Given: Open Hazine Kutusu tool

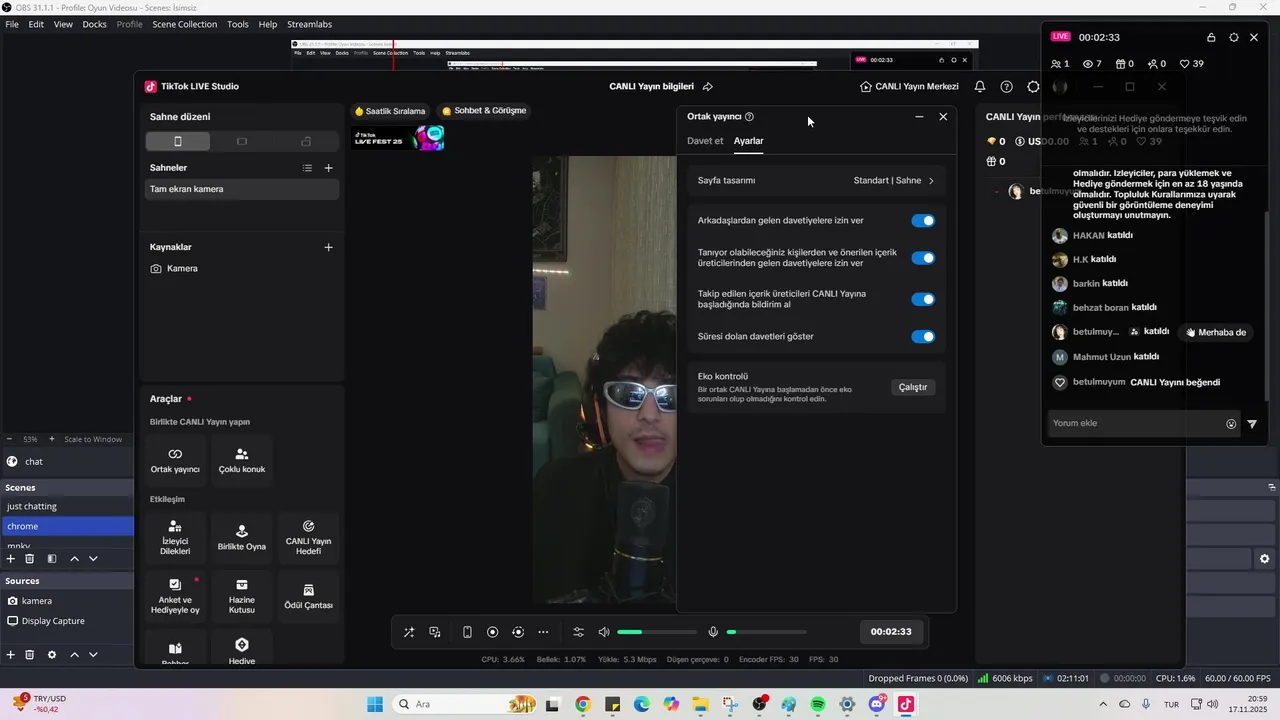Looking at the screenshot, I should point(242,596).
